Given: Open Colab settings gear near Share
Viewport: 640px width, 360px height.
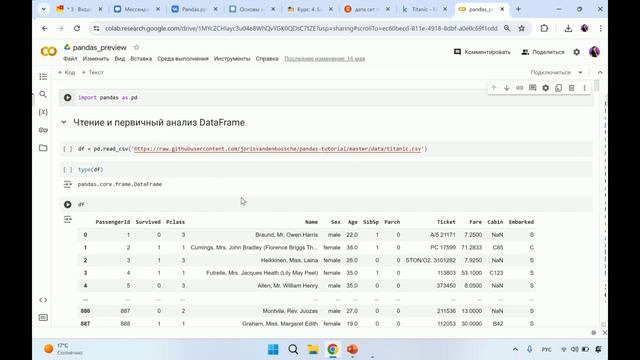Looking at the screenshot, I should (x=576, y=52).
